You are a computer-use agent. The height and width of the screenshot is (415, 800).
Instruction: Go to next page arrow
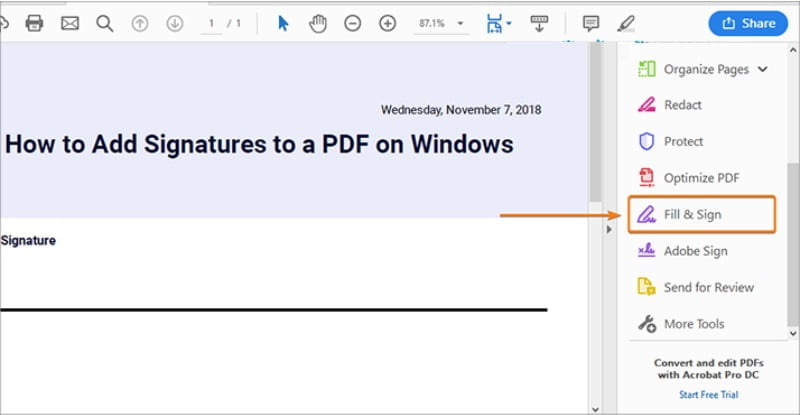click(174, 23)
